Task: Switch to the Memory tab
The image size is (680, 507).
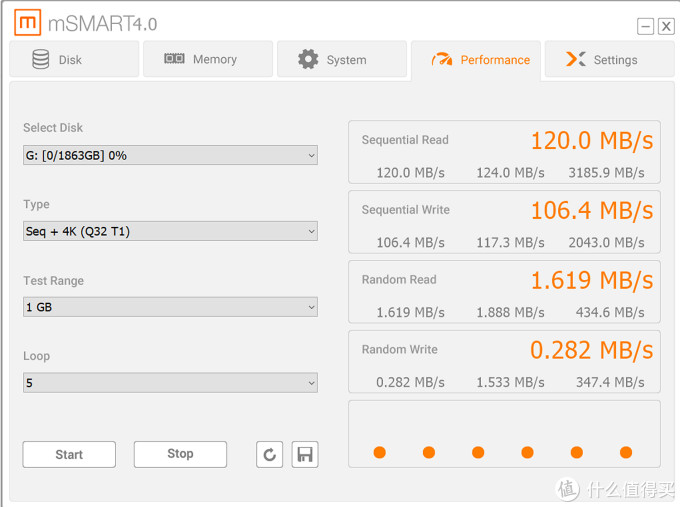Action: click(208, 59)
